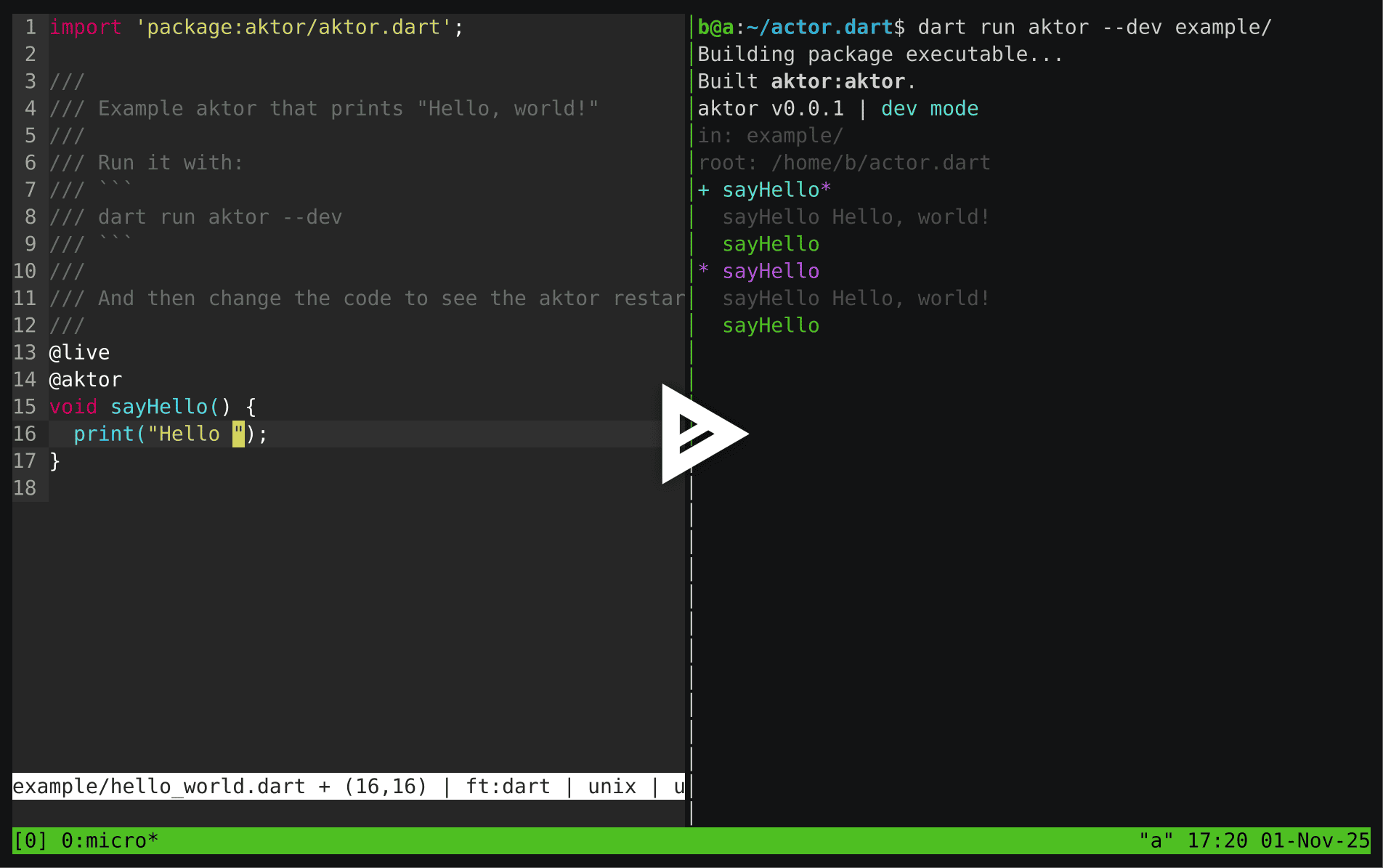Screen dimensions: 1383x868
Task: Click 'unix' file format in status line
Action: tap(612, 787)
